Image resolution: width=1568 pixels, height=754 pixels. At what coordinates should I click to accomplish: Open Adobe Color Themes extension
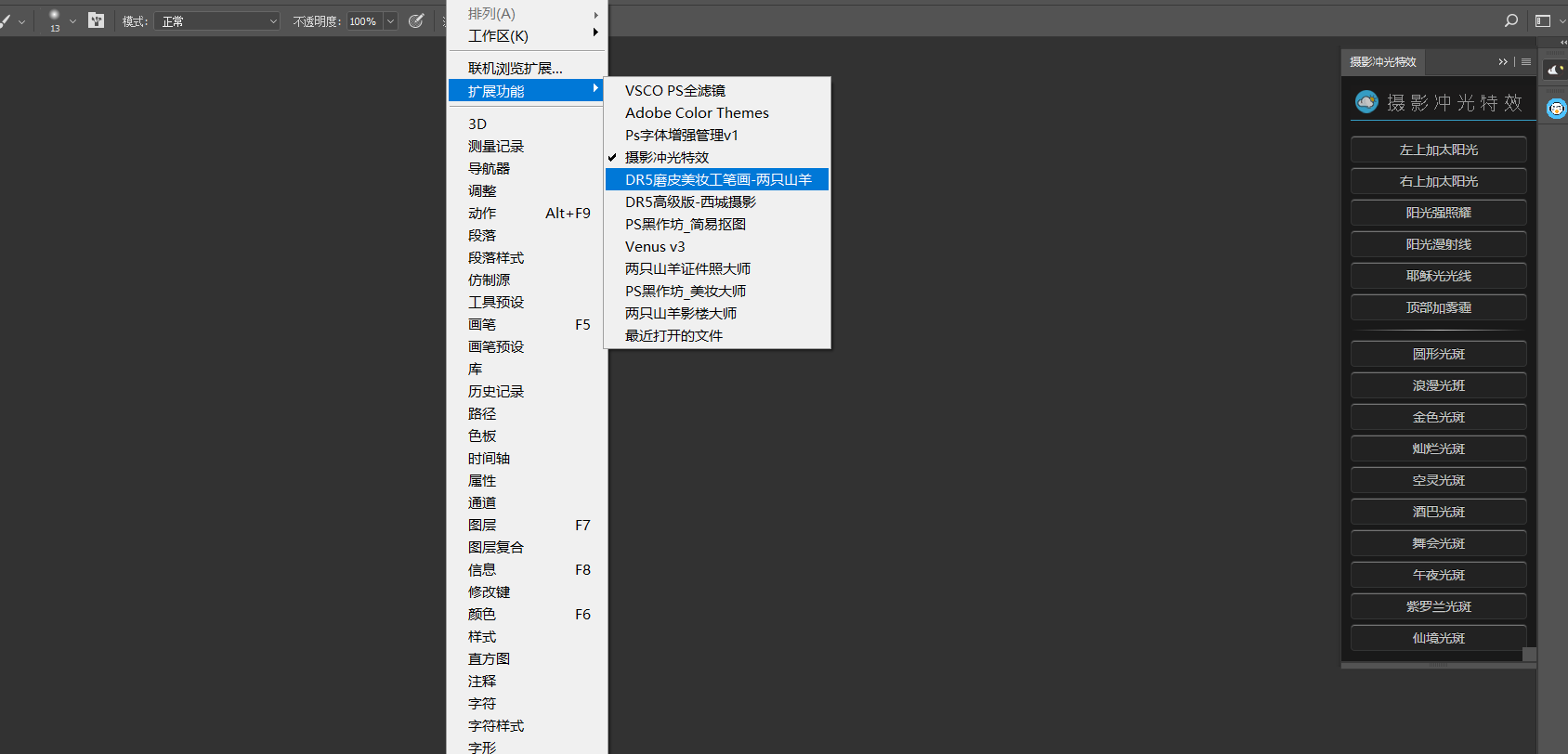click(x=697, y=113)
